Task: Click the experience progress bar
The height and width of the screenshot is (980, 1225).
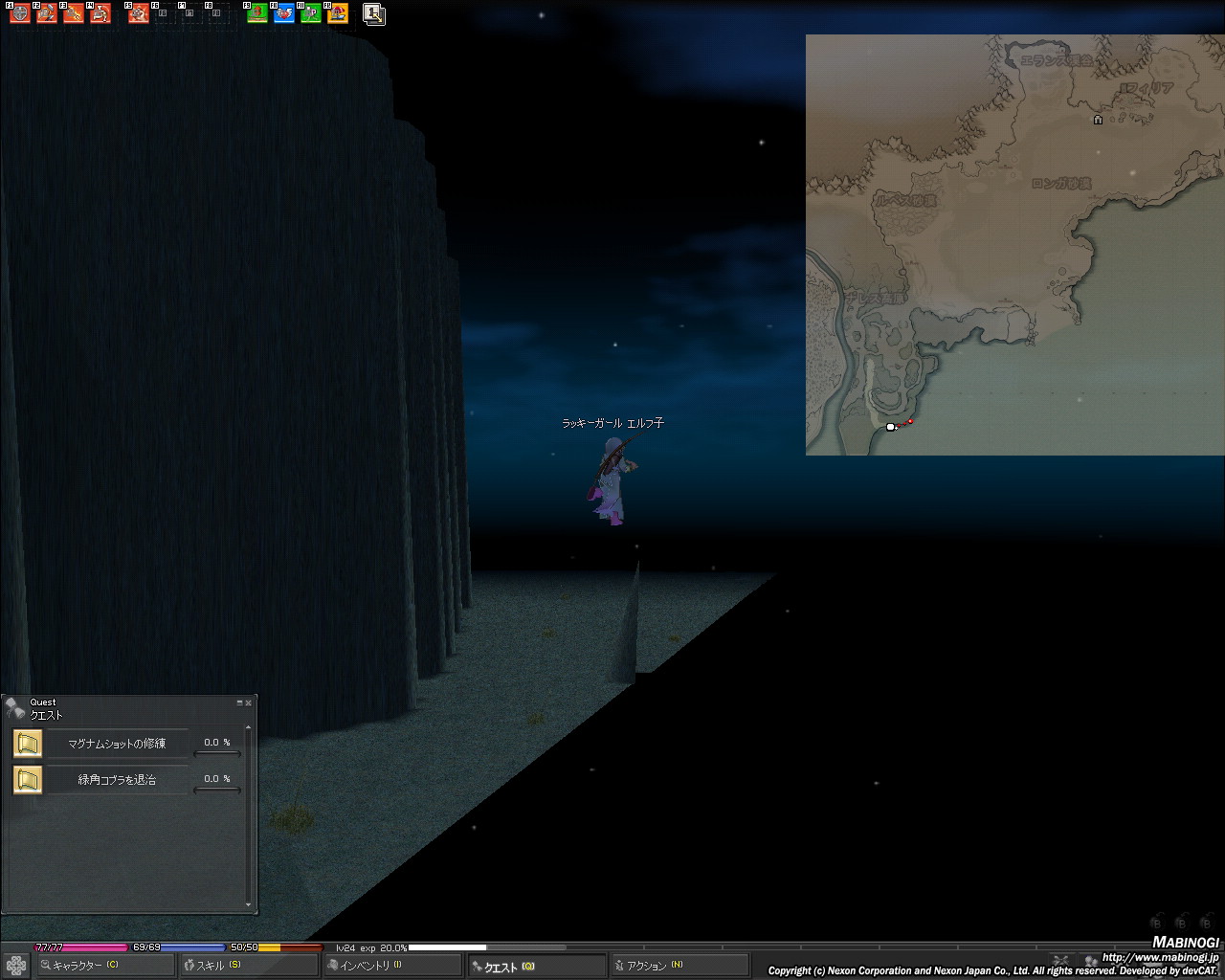Action: coord(487,947)
